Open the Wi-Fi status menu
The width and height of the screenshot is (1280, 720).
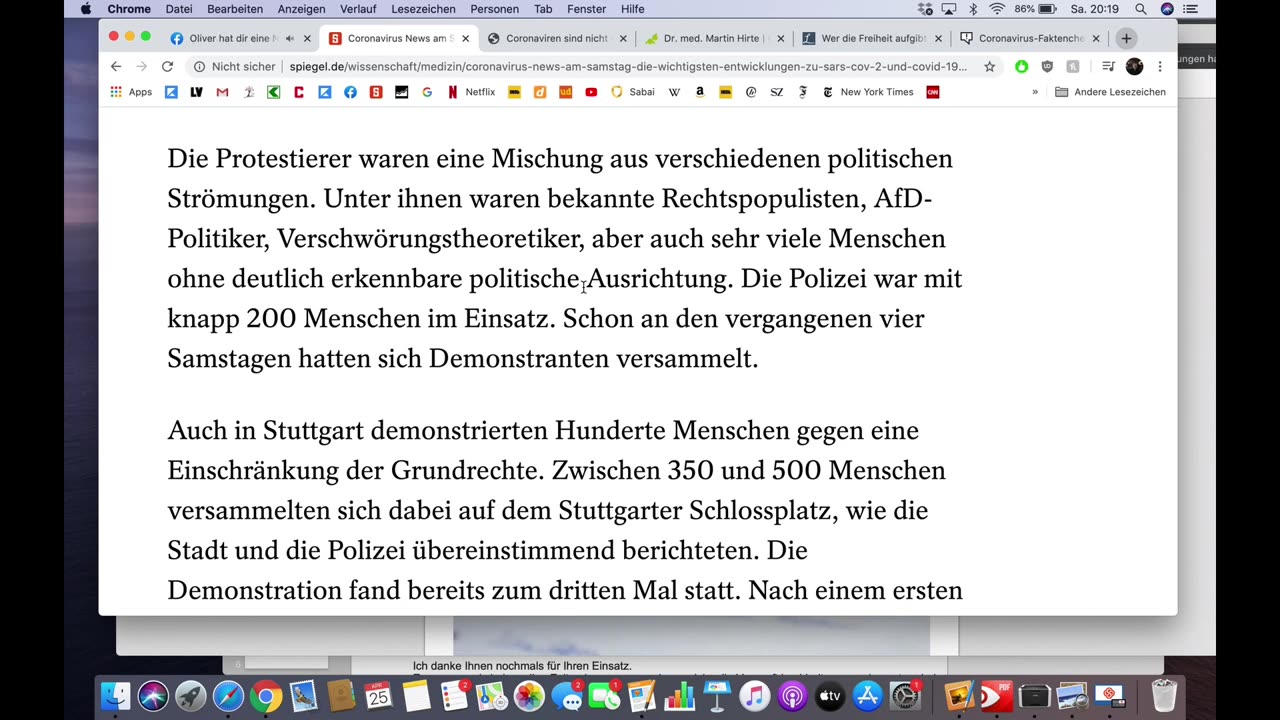[x=997, y=9]
